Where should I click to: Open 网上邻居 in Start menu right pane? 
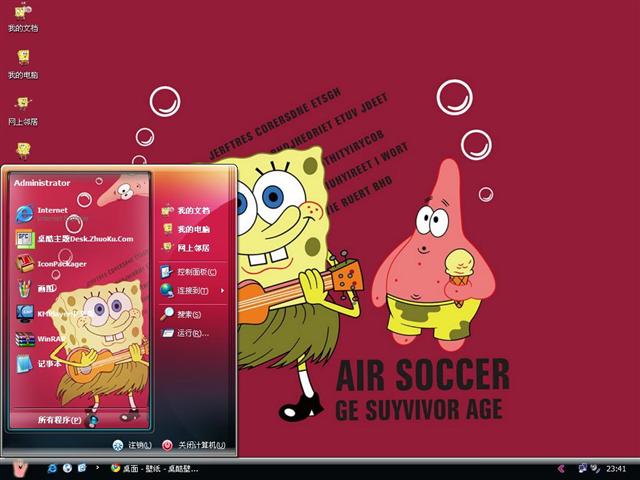186,248
